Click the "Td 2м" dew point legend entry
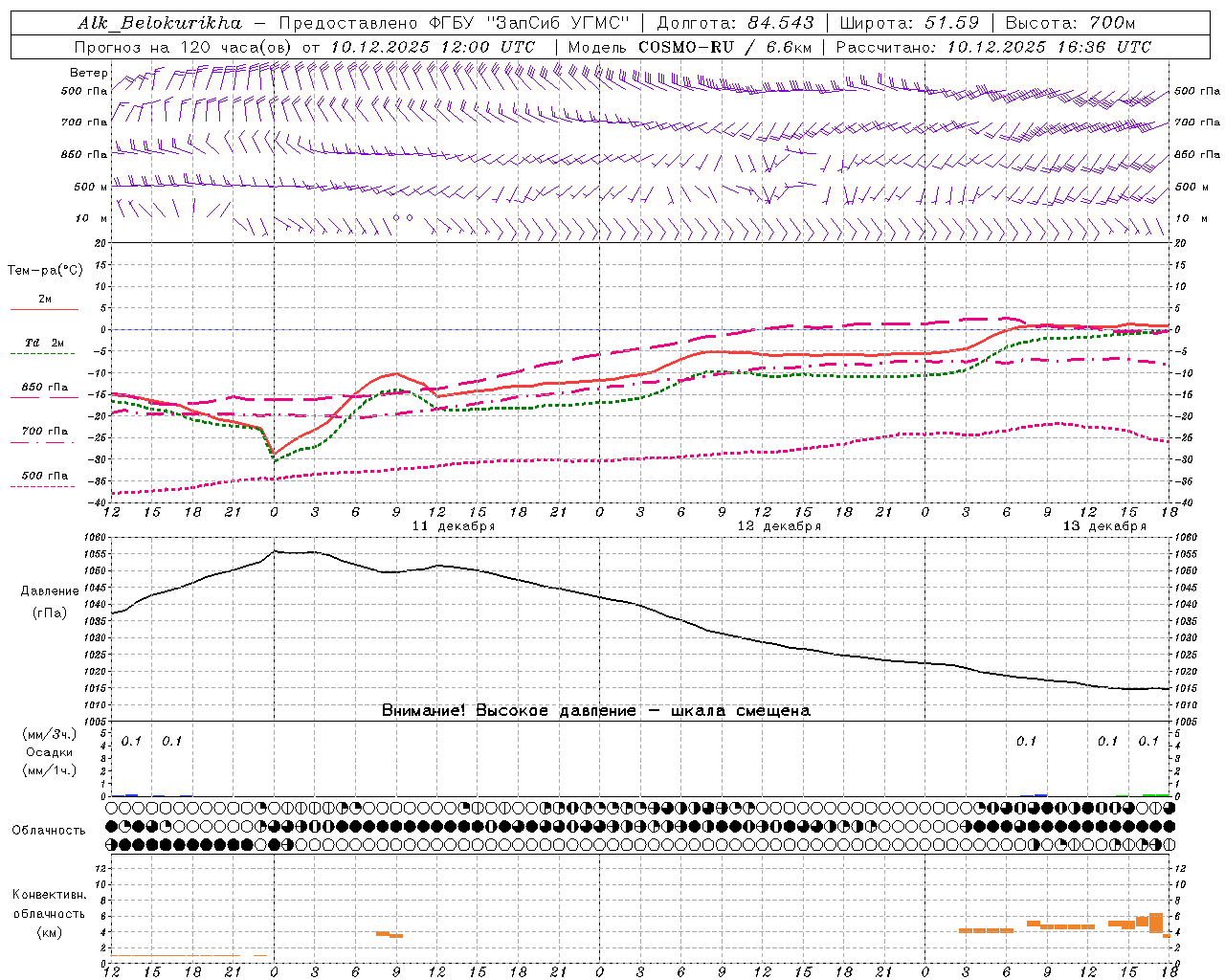Viewport: 1225px width, 980px height. 45,343
